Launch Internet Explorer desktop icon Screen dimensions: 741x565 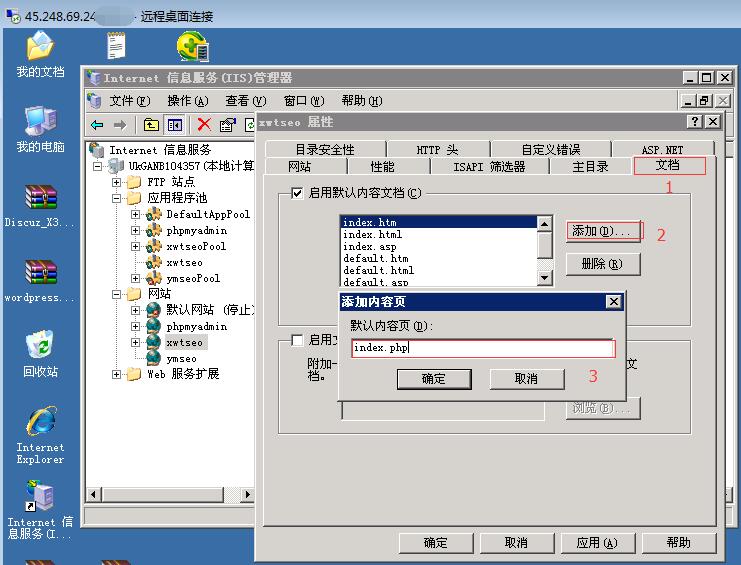tap(41, 421)
